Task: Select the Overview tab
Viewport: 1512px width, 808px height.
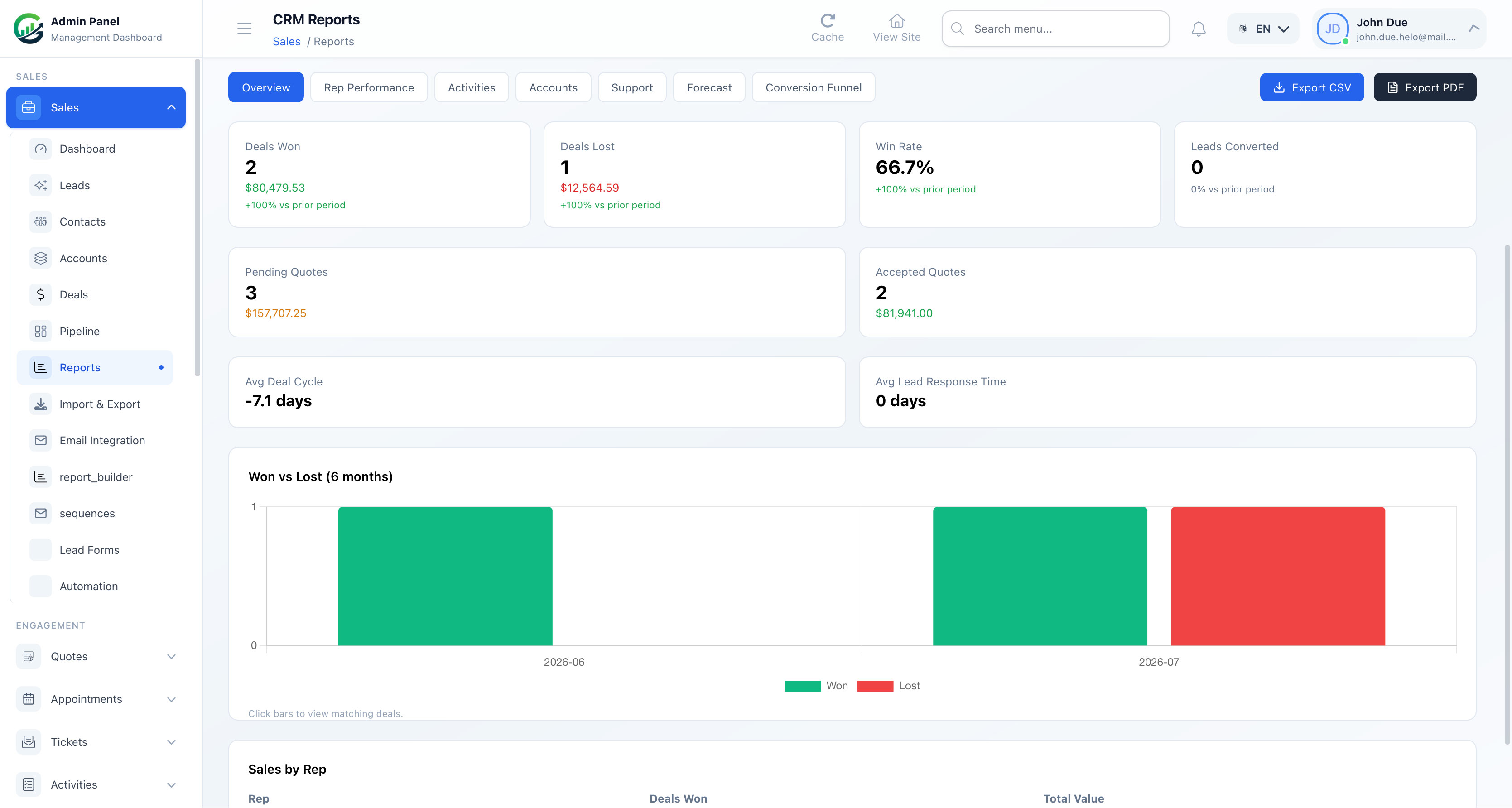Action: (x=266, y=87)
